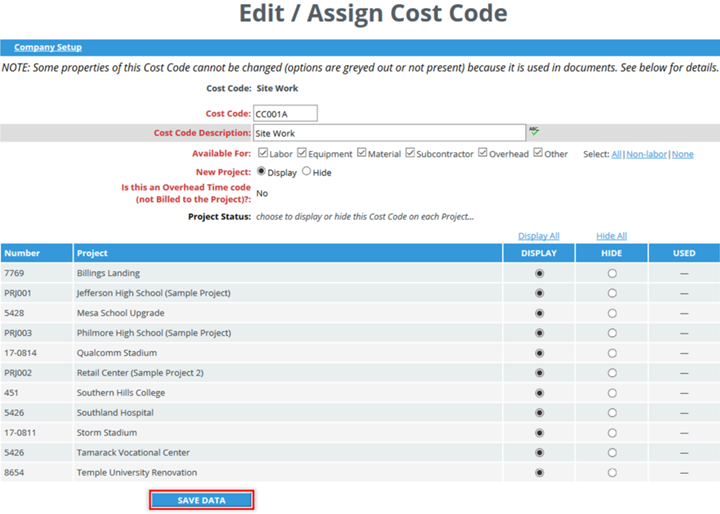Select Hide radio for Temple University Renovation

(x=612, y=473)
